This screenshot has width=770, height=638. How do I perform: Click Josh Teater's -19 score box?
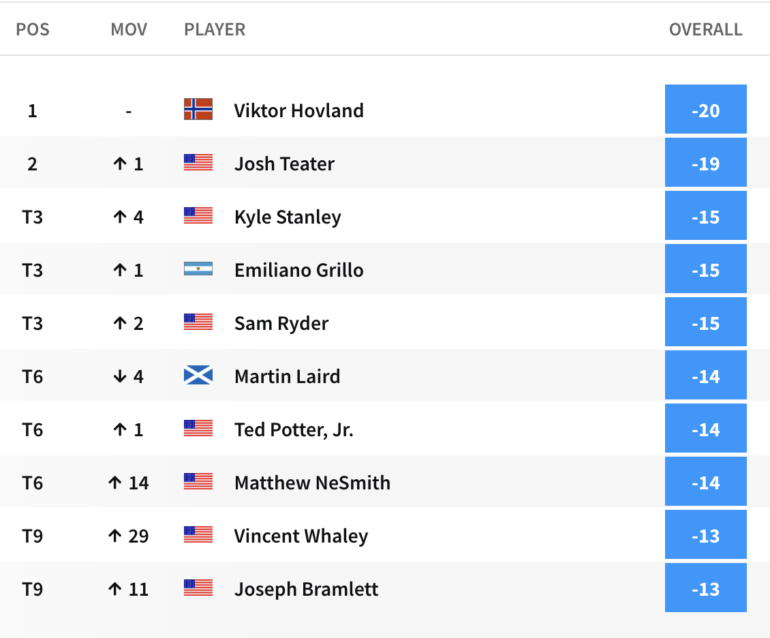pyautogui.click(x=706, y=162)
